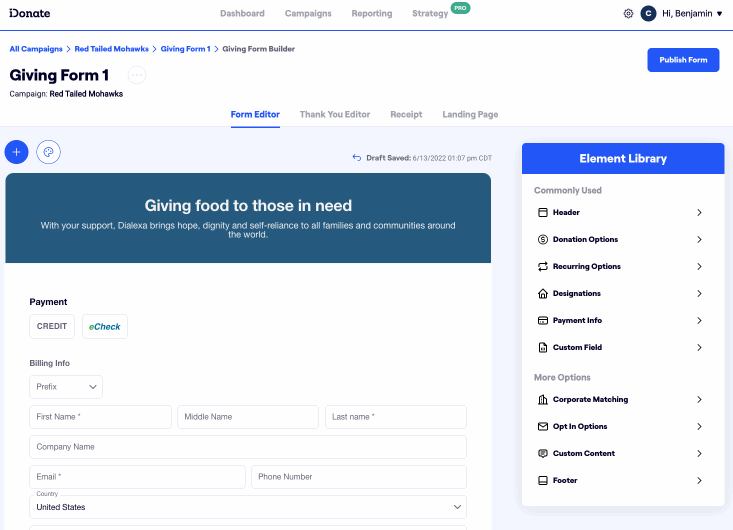Click the PRO badge next to Strategy
This screenshot has width=733, height=530.
[460, 8]
